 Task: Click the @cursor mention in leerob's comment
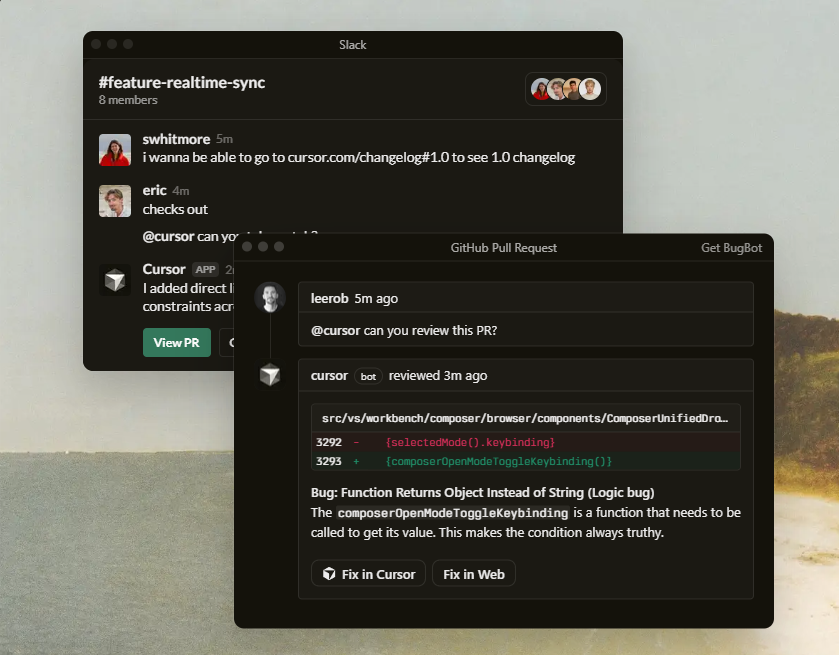335,331
